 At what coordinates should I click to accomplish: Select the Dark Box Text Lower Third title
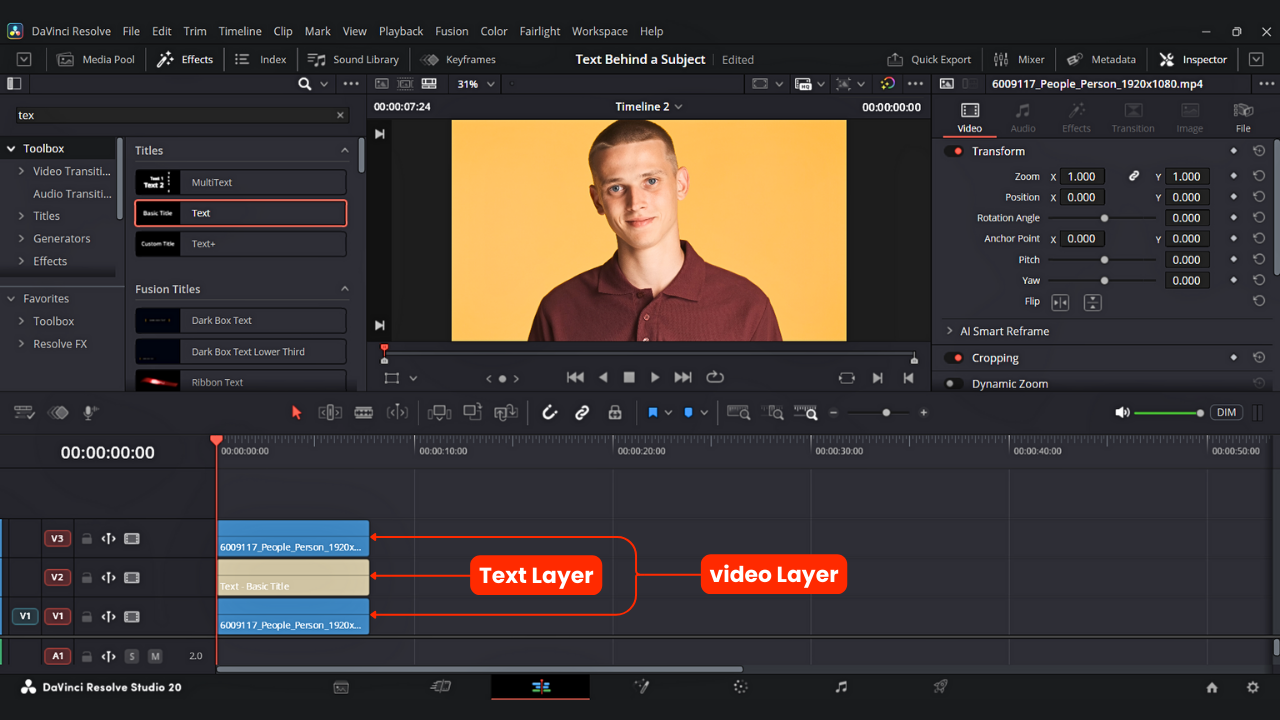coord(240,351)
